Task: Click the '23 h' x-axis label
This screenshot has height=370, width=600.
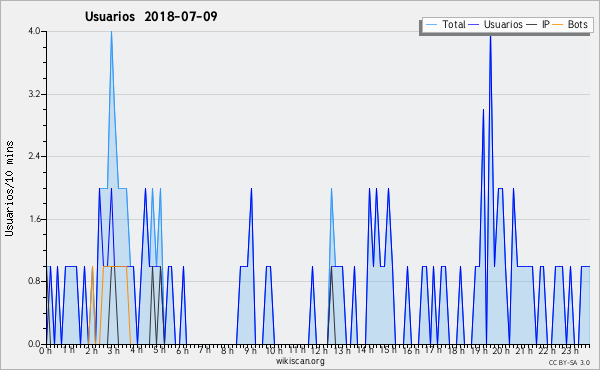Action: pos(570,350)
